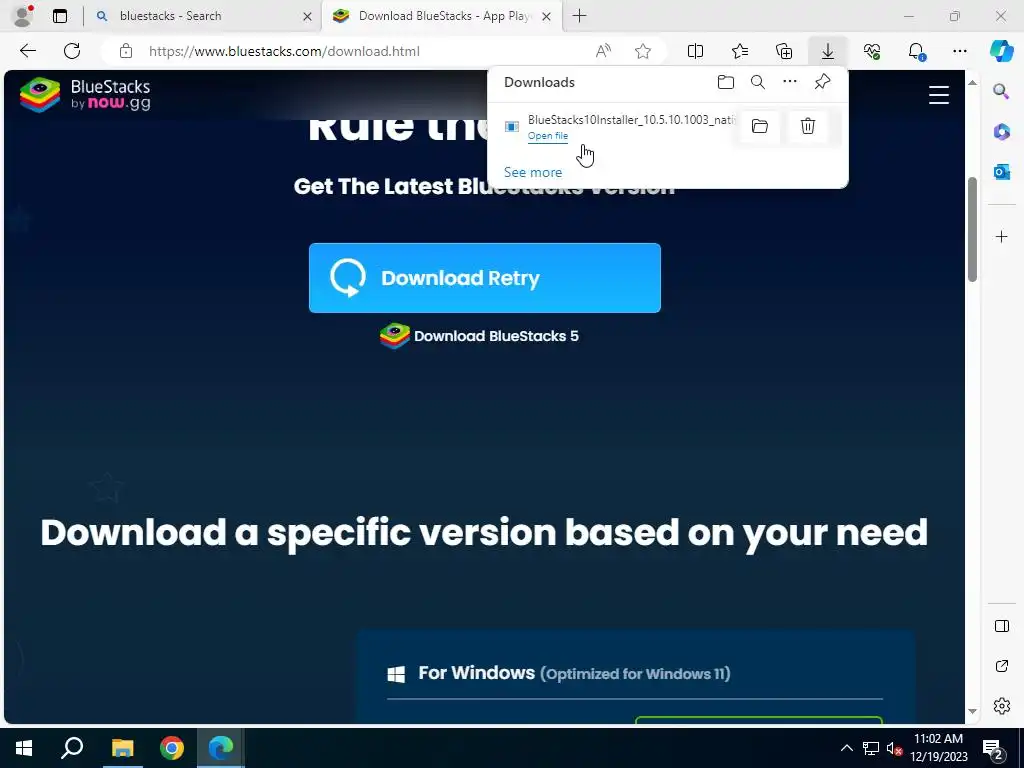The height and width of the screenshot is (768, 1024).
Task: Add a sidebar app with plus
Action: click(1001, 236)
